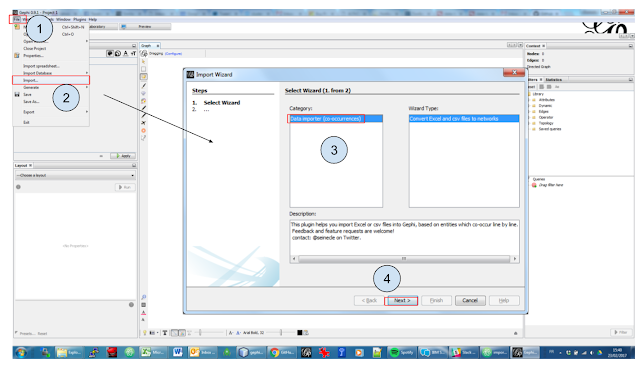Click the size ranking icon in Appearance panel
The height and width of the screenshot is (382, 640).
(x=118, y=53)
